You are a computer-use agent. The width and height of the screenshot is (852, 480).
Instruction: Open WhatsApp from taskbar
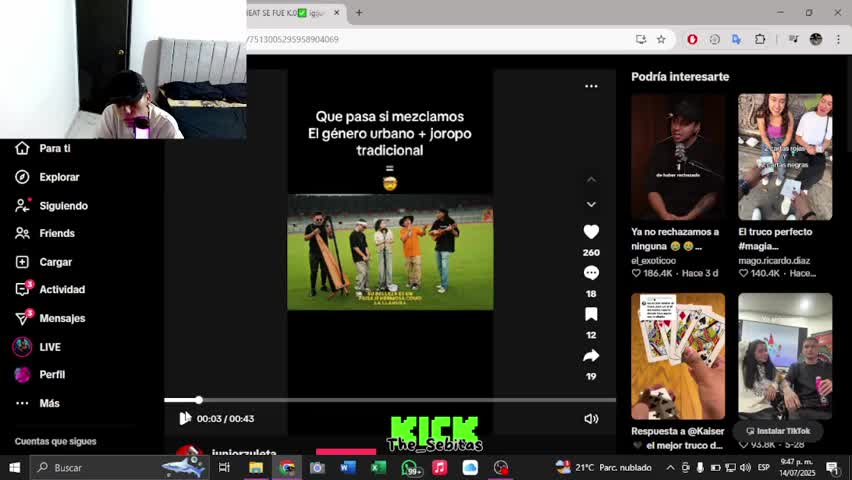[x=410, y=467]
